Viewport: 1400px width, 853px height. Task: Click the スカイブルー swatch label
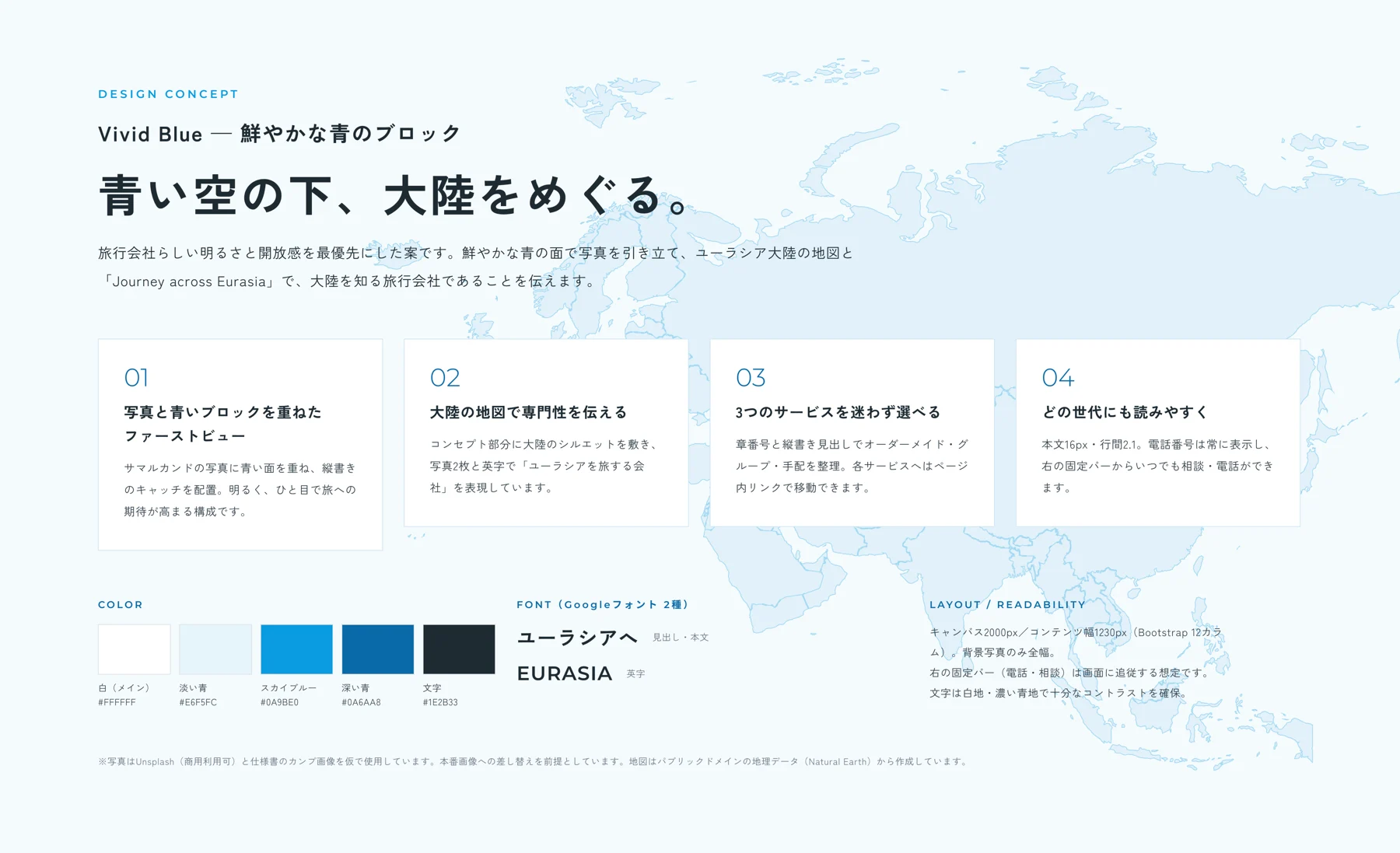pyautogui.click(x=289, y=688)
